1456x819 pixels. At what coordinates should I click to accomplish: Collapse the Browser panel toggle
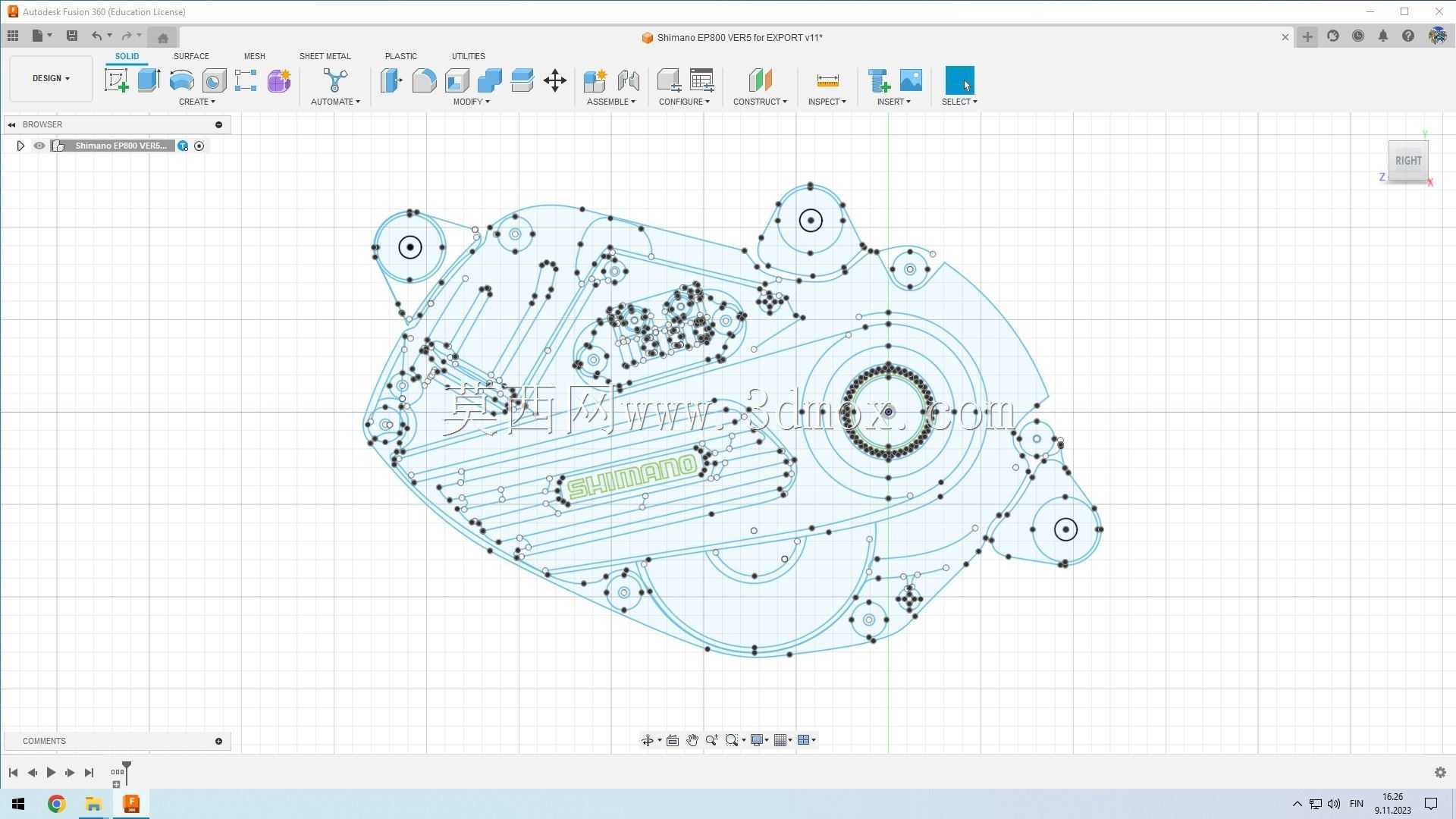click(x=11, y=124)
